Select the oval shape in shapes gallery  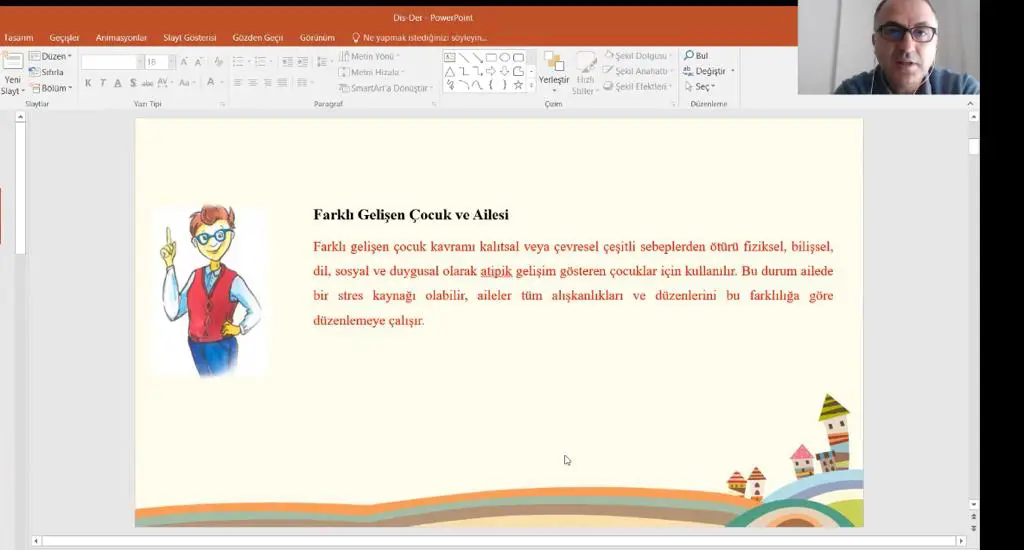point(505,58)
